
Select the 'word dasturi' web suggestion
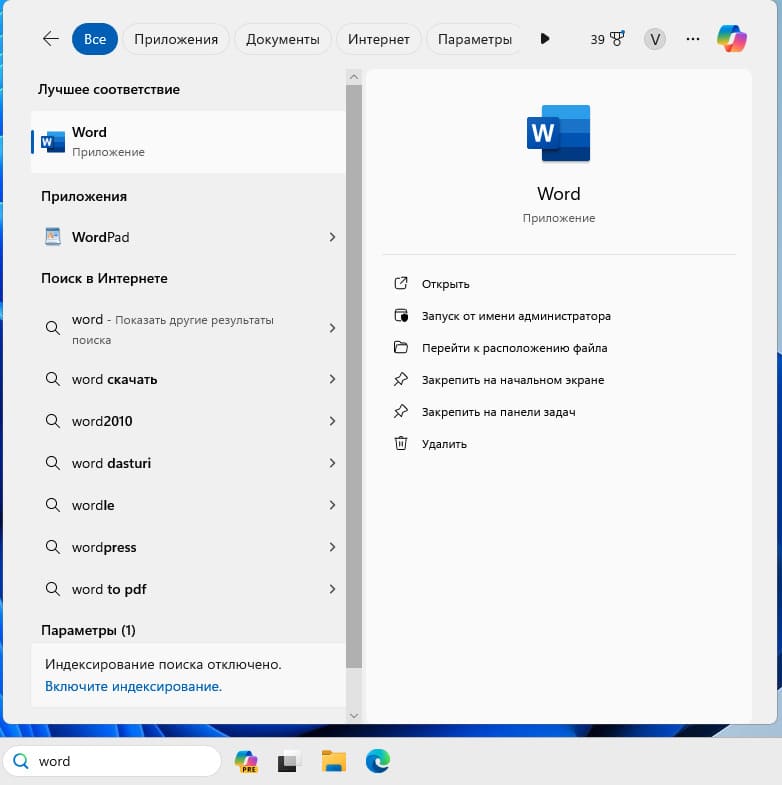[188, 463]
